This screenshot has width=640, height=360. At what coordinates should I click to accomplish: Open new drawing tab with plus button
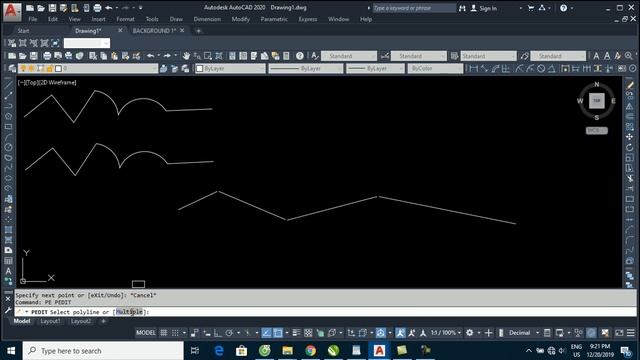(x=198, y=31)
